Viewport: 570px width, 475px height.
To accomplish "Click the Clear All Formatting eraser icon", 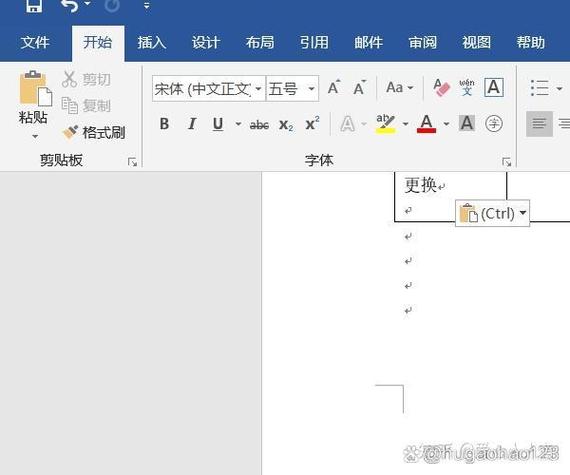I will (x=441, y=88).
